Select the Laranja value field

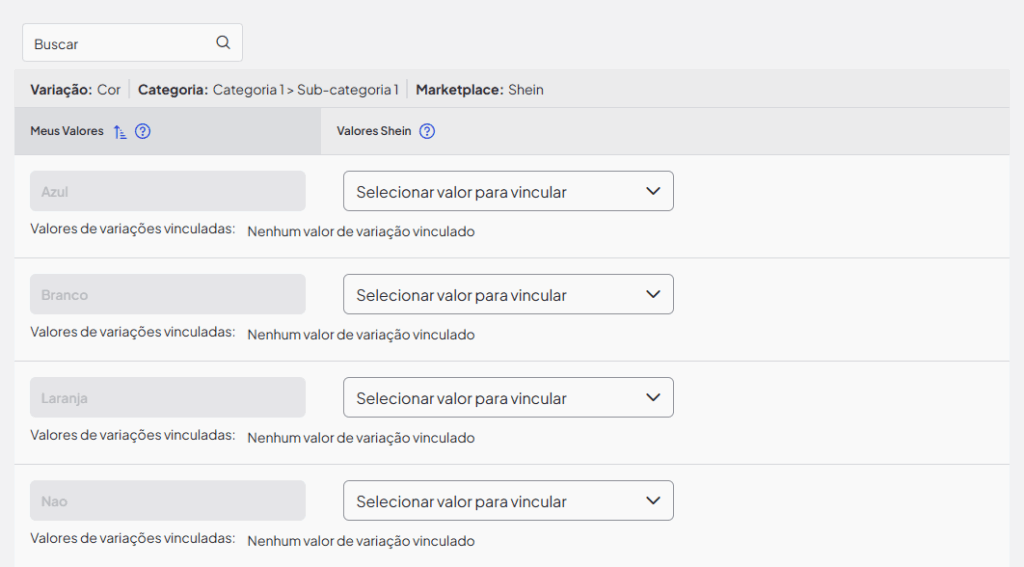(167, 397)
